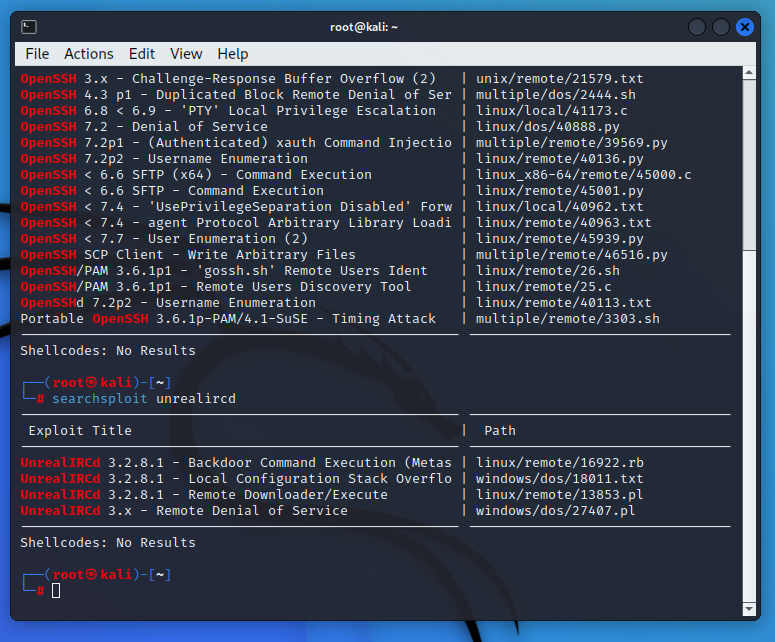Viewport: 775px width, 642px height.
Task: Click the path linux/remote/40963.txt
Action: pos(563,222)
